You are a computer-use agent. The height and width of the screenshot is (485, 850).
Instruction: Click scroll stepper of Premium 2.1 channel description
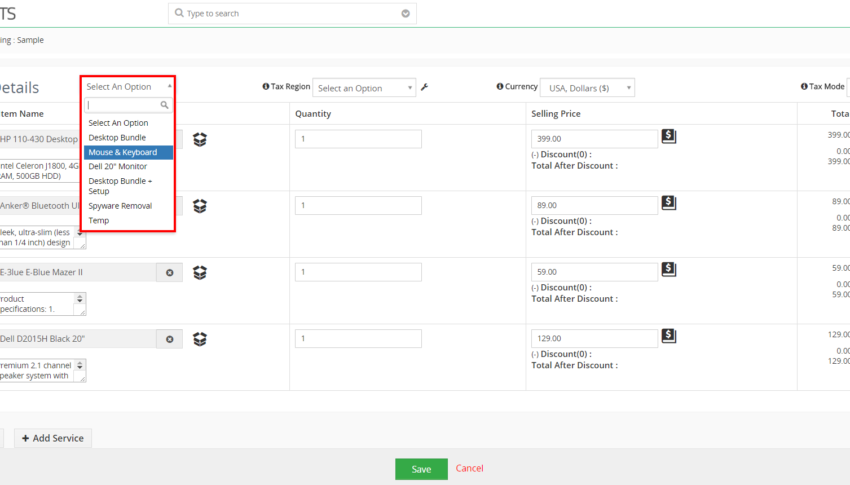click(x=80, y=365)
